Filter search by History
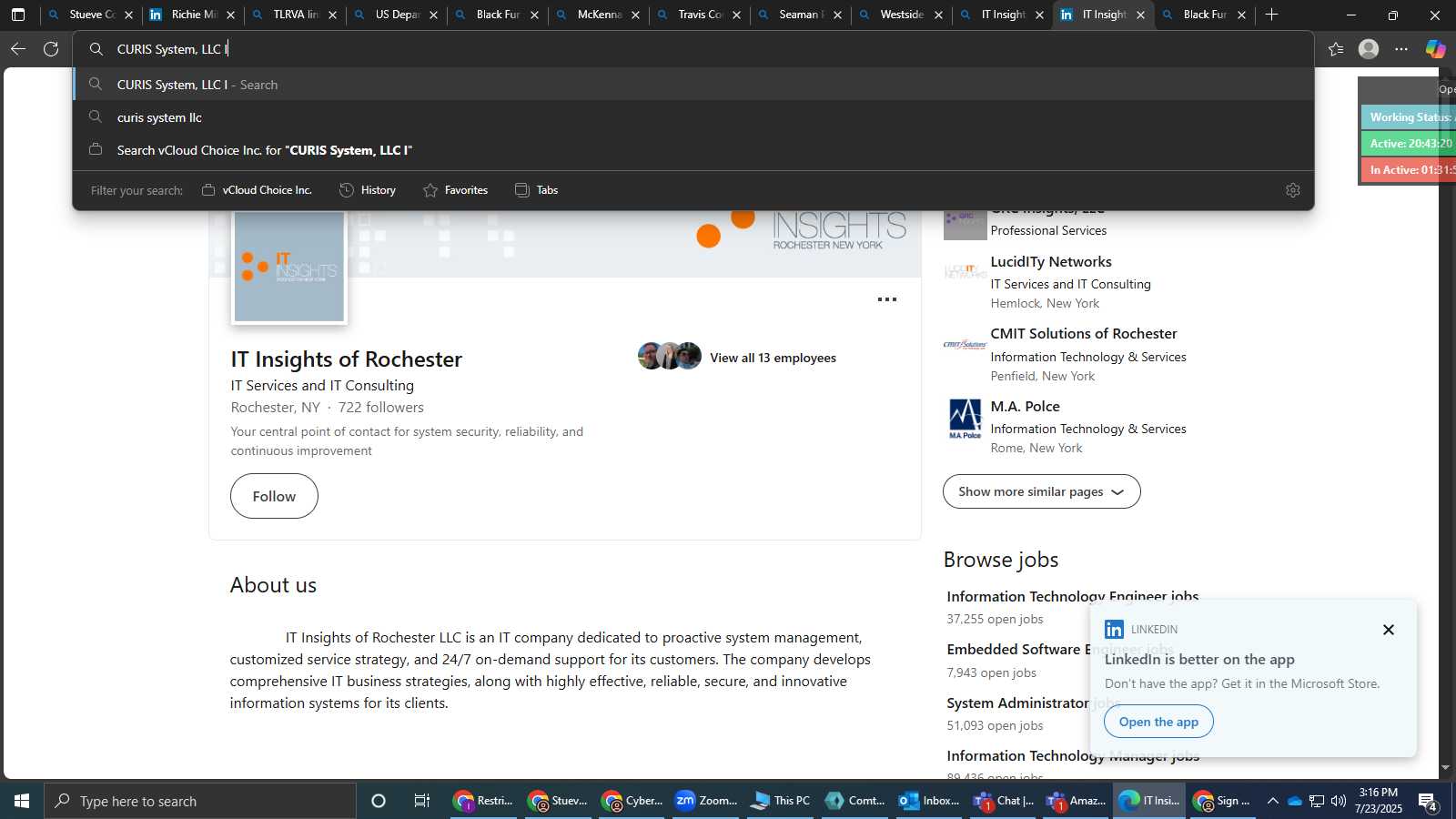This screenshot has height=819, width=1456. [x=368, y=190]
